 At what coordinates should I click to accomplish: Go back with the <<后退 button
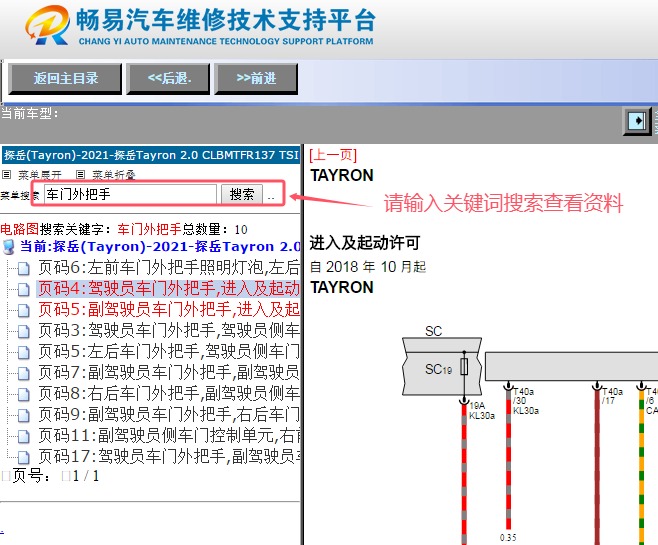tap(168, 78)
